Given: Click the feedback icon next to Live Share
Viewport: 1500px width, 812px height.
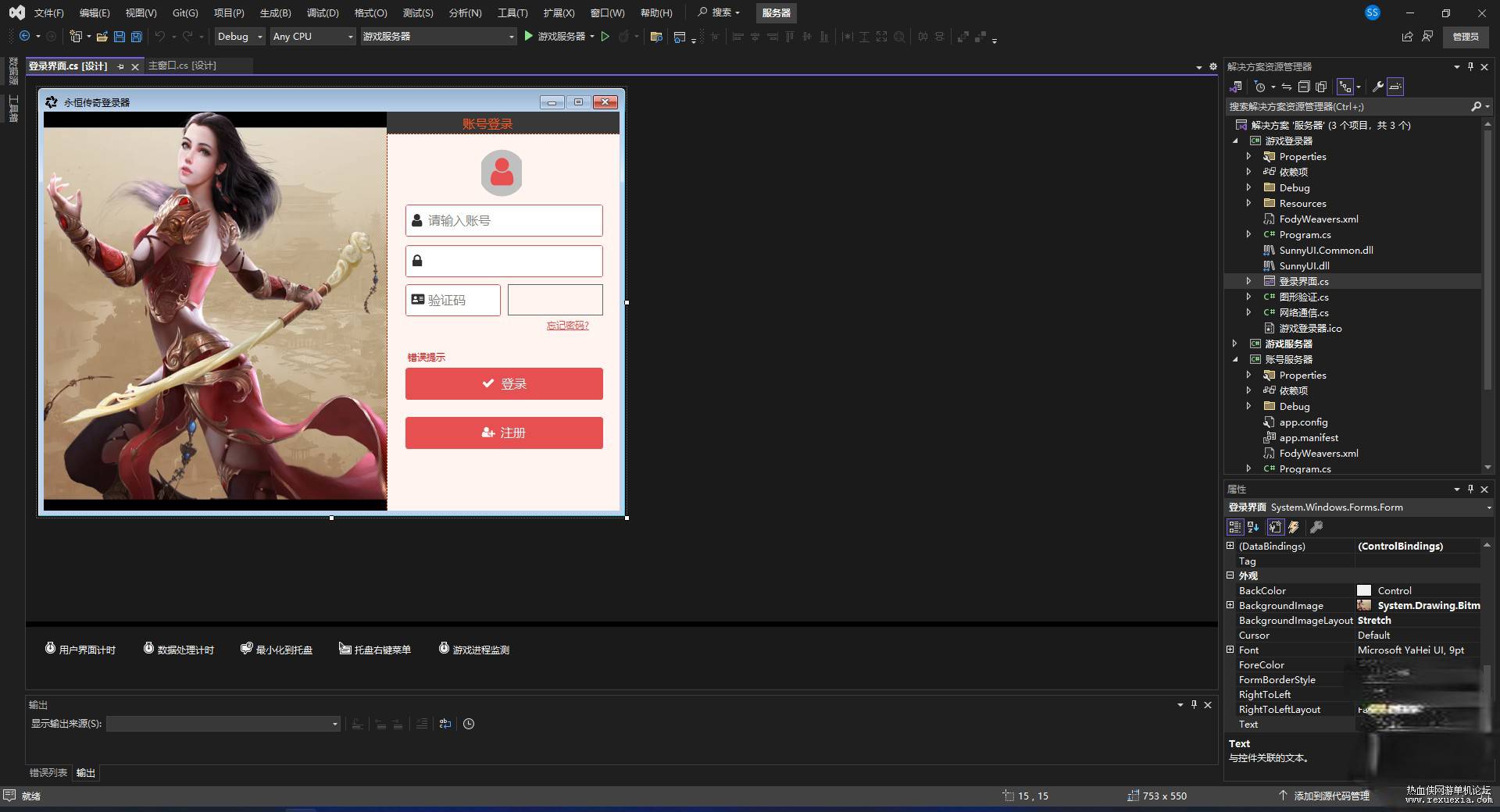Looking at the screenshot, I should (x=1427, y=36).
